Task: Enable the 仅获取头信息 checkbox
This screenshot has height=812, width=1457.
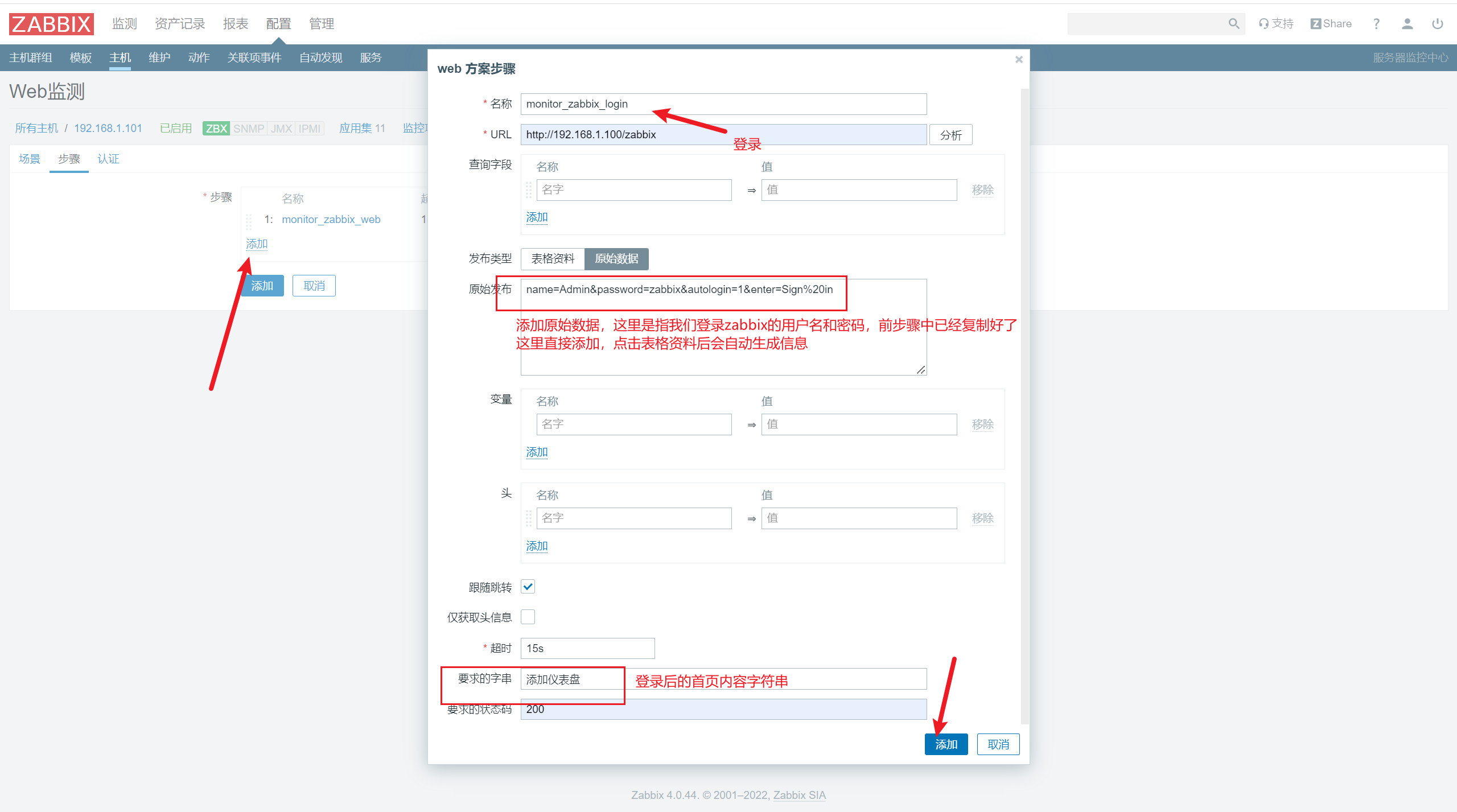Action: pyautogui.click(x=528, y=617)
